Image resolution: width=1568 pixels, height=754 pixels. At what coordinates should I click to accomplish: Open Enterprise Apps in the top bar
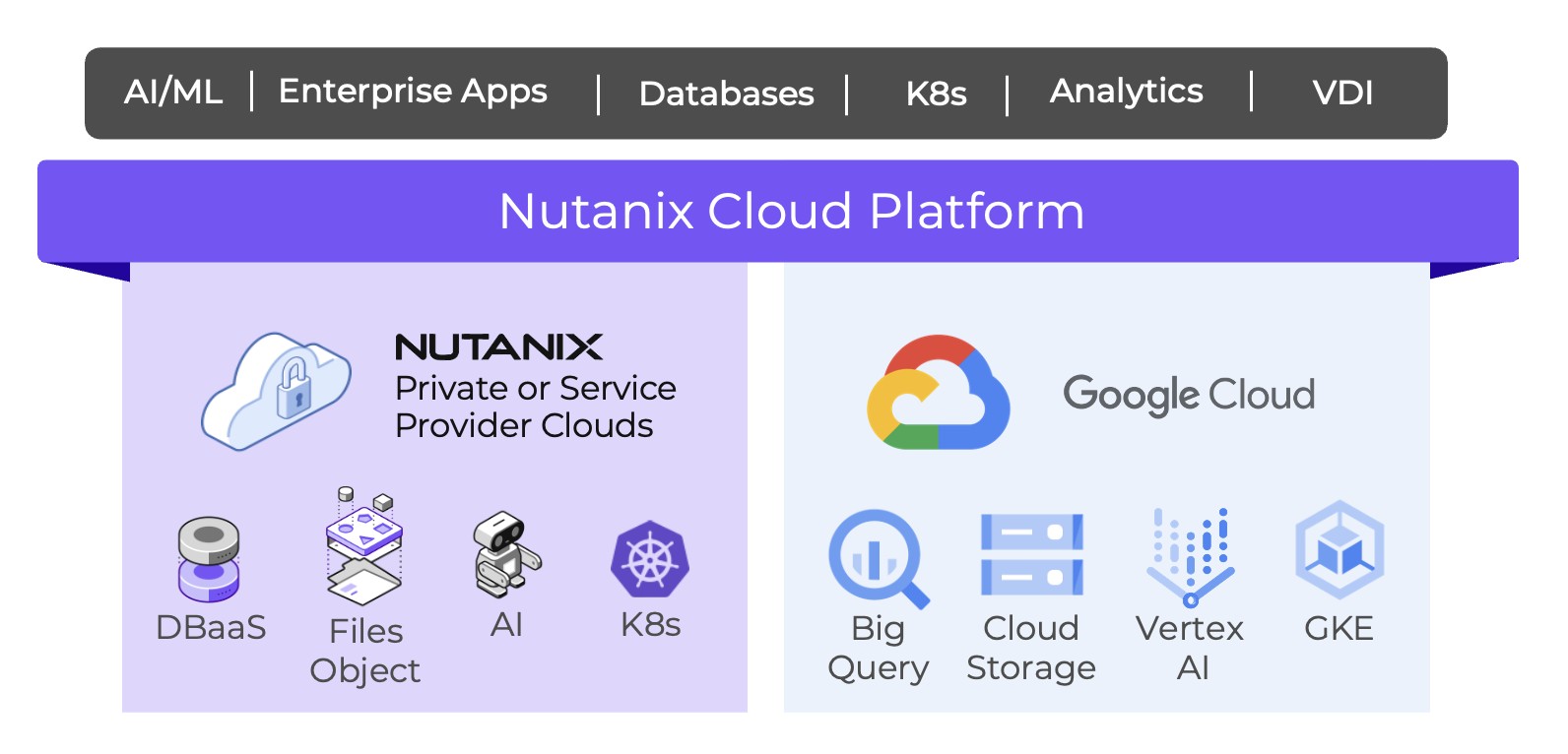point(413,92)
